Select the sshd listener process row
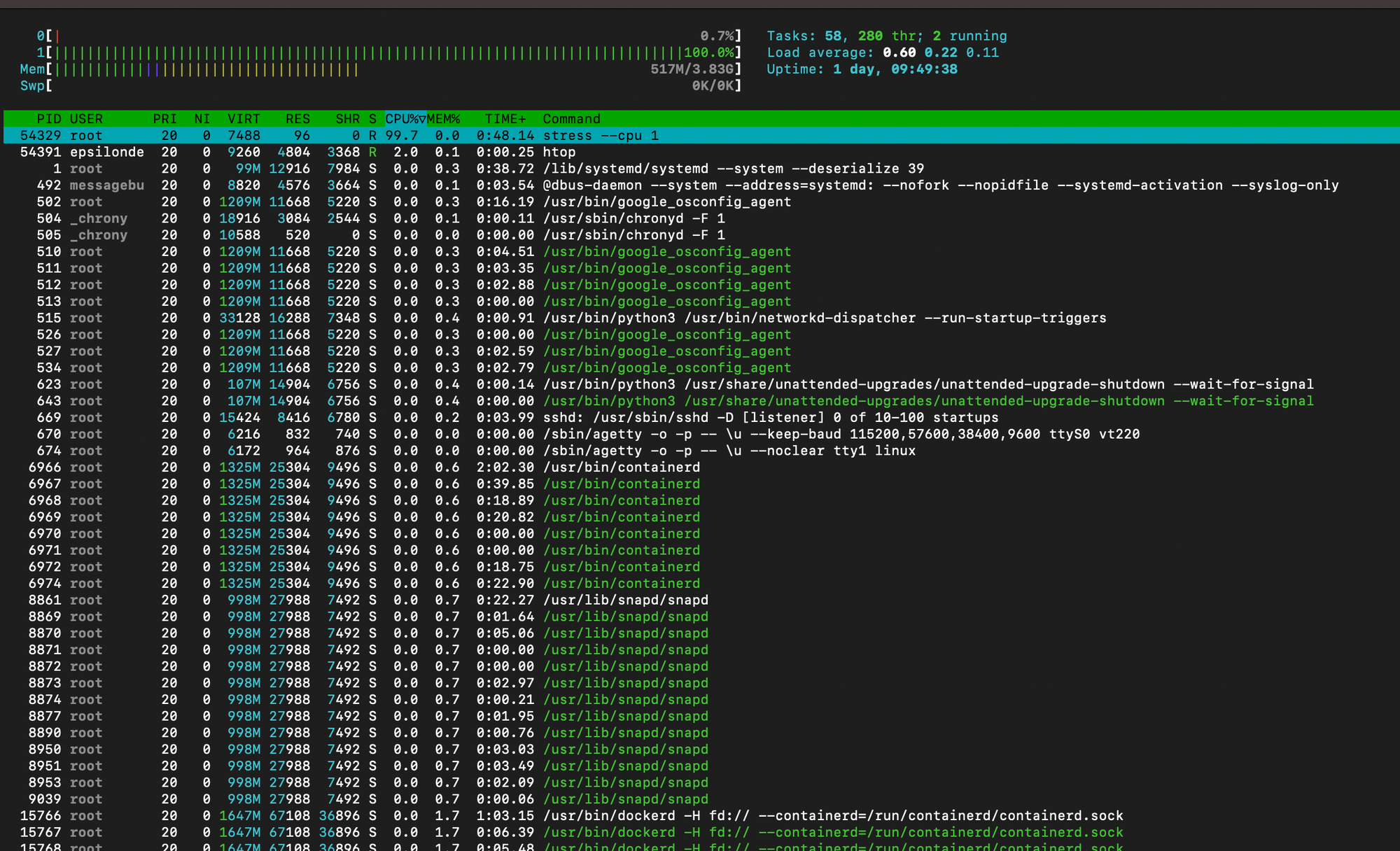 point(701,418)
